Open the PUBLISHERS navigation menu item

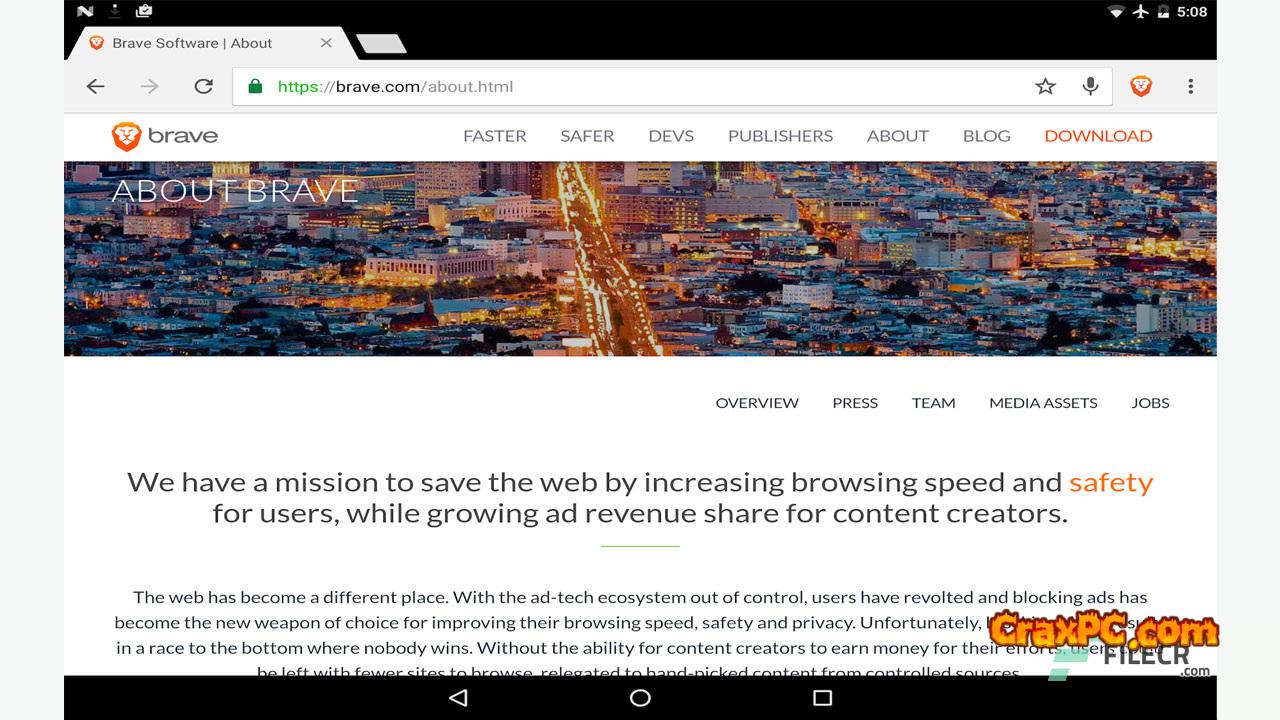(780, 136)
